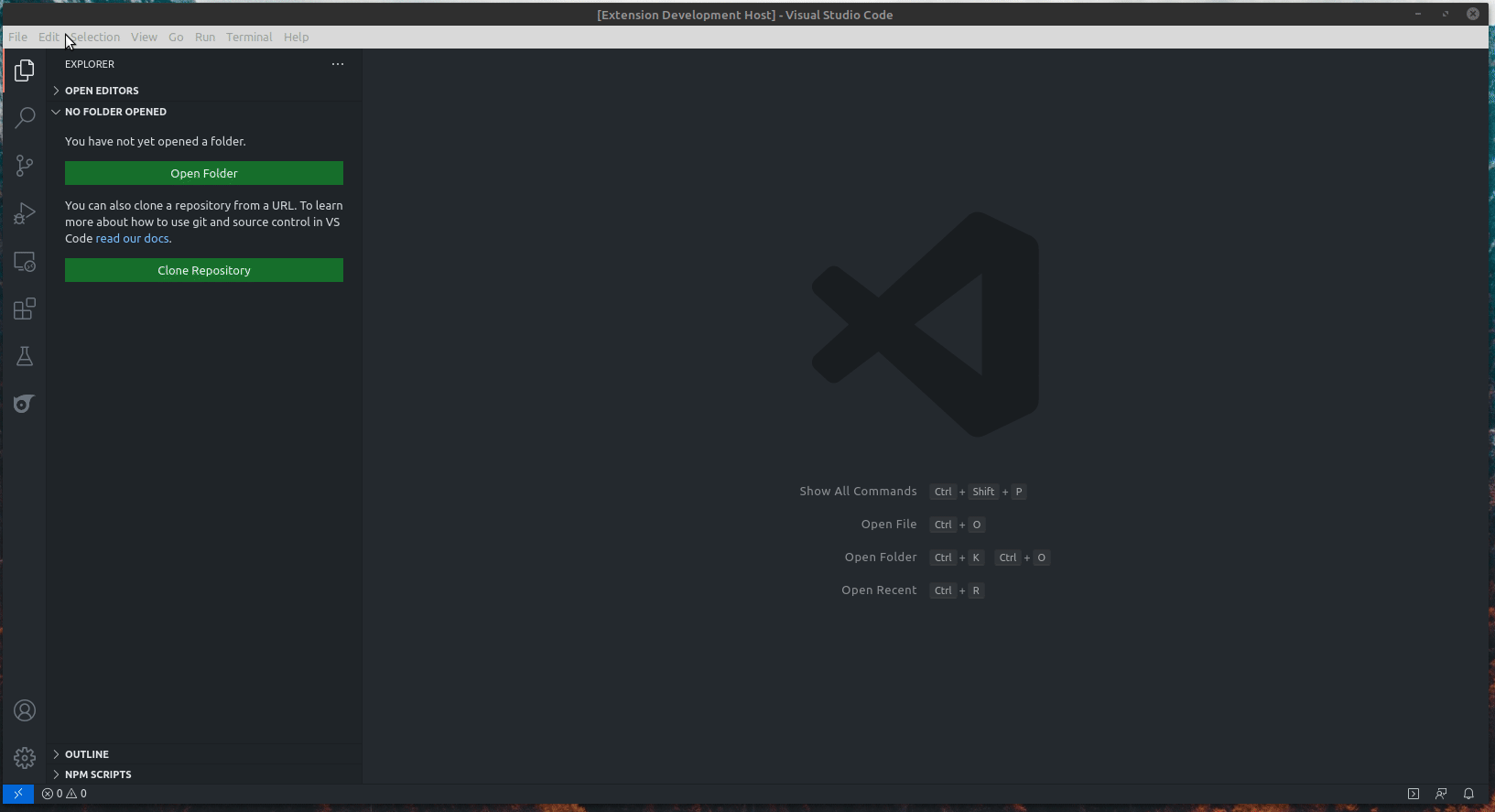Expand the NPM Scripts section
The width and height of the screenshot is (1495, 812).
pyautogui.click(x=204, y=774)
